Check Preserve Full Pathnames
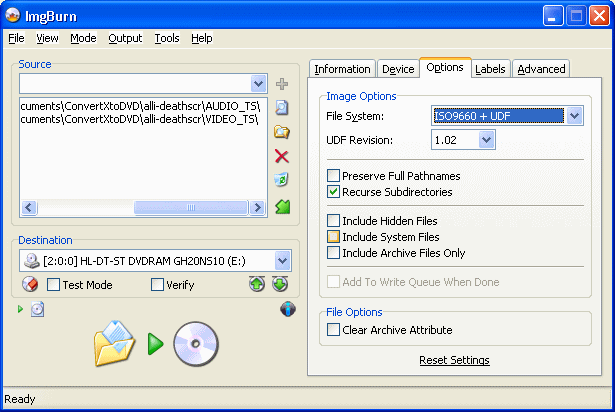 click(x=333, y=175)
